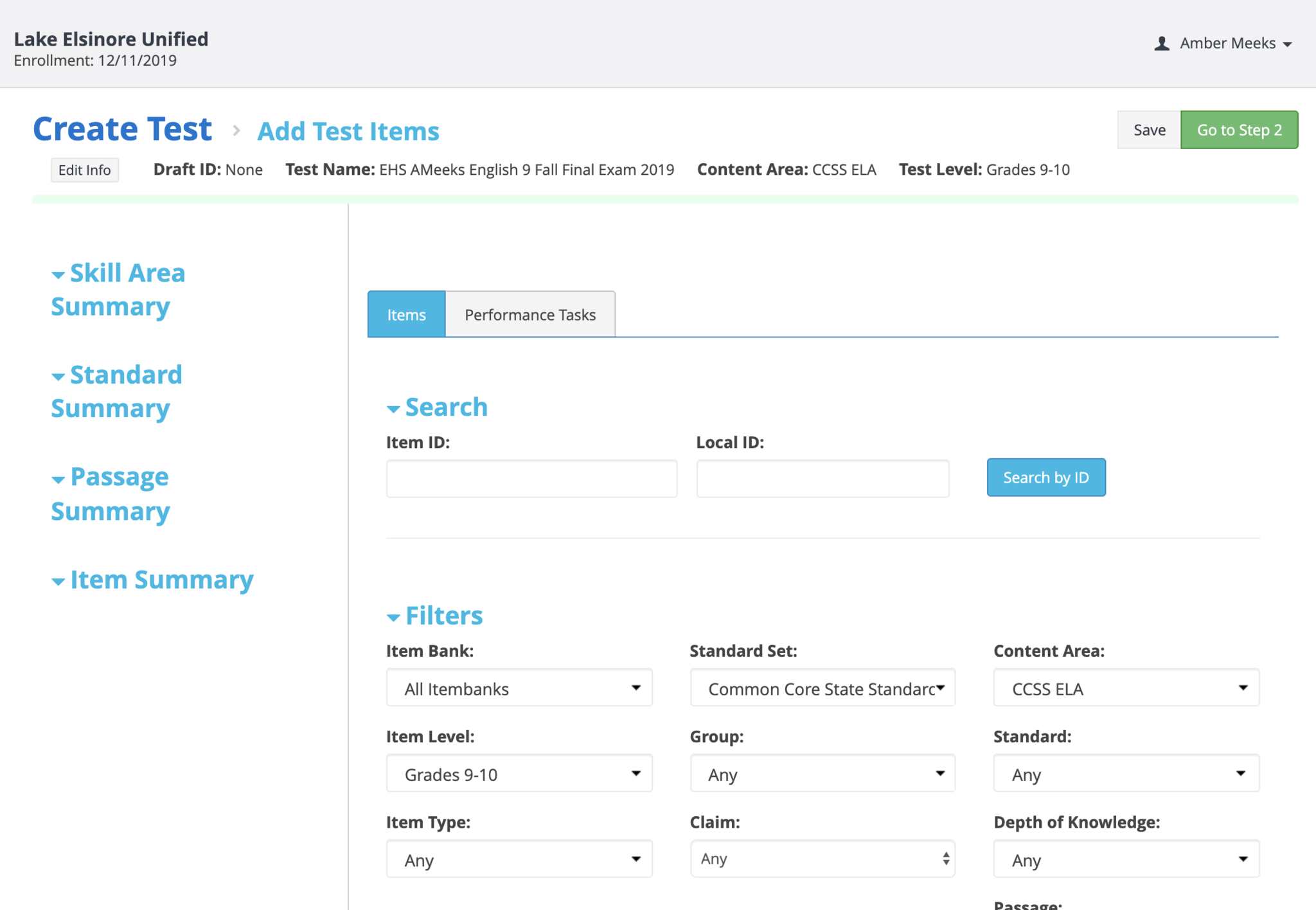This screenshot has width=1316, height=910.
Task: Focus the Local ID text box
Action: tap(822, 479)
